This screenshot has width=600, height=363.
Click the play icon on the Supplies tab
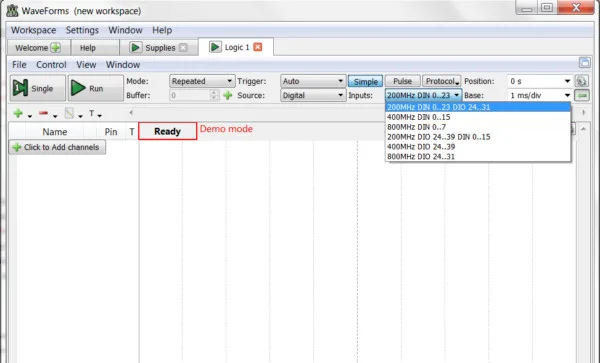(x=135, y=47)
